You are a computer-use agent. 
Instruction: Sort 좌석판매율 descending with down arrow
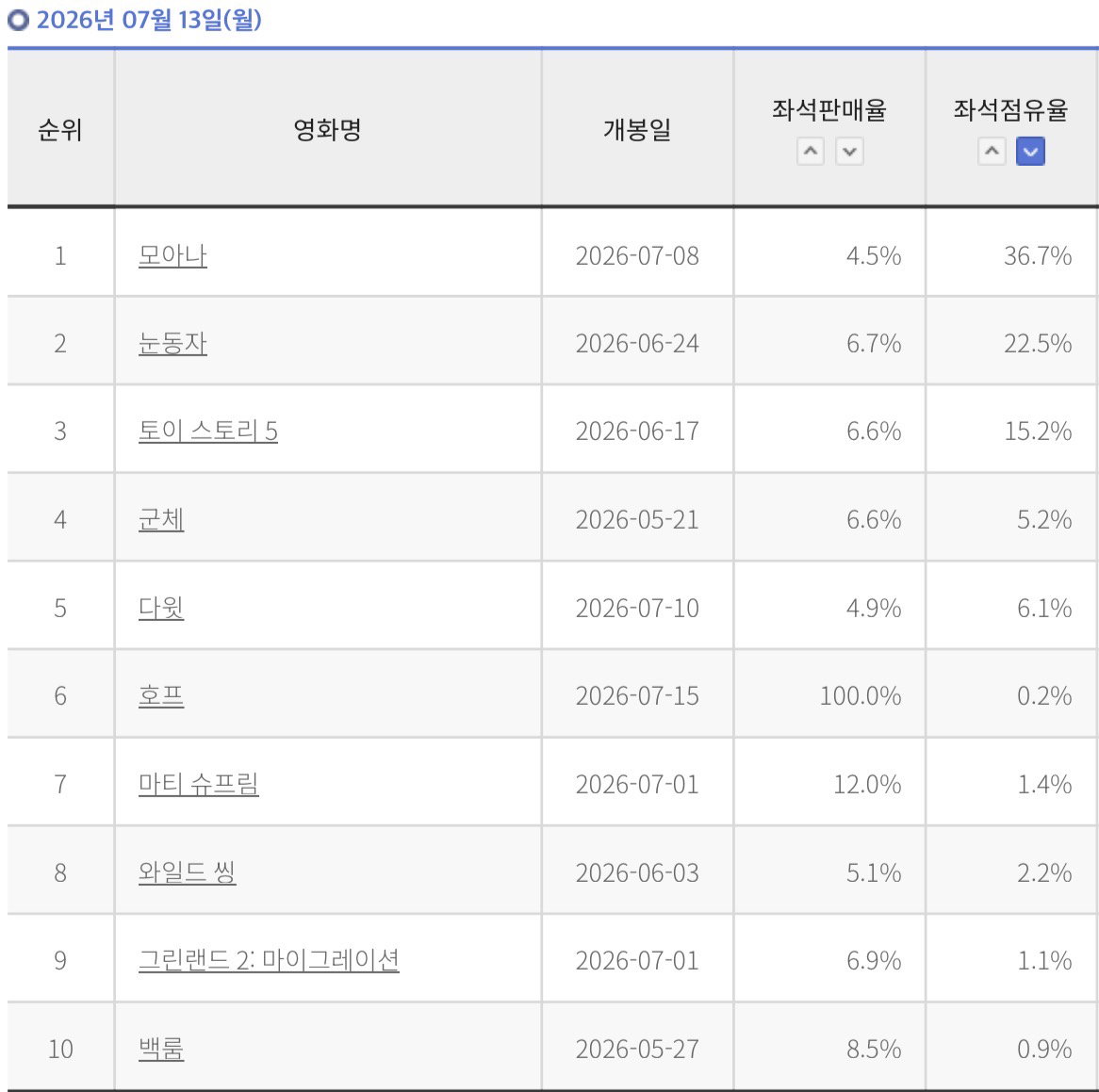point(849,152)
